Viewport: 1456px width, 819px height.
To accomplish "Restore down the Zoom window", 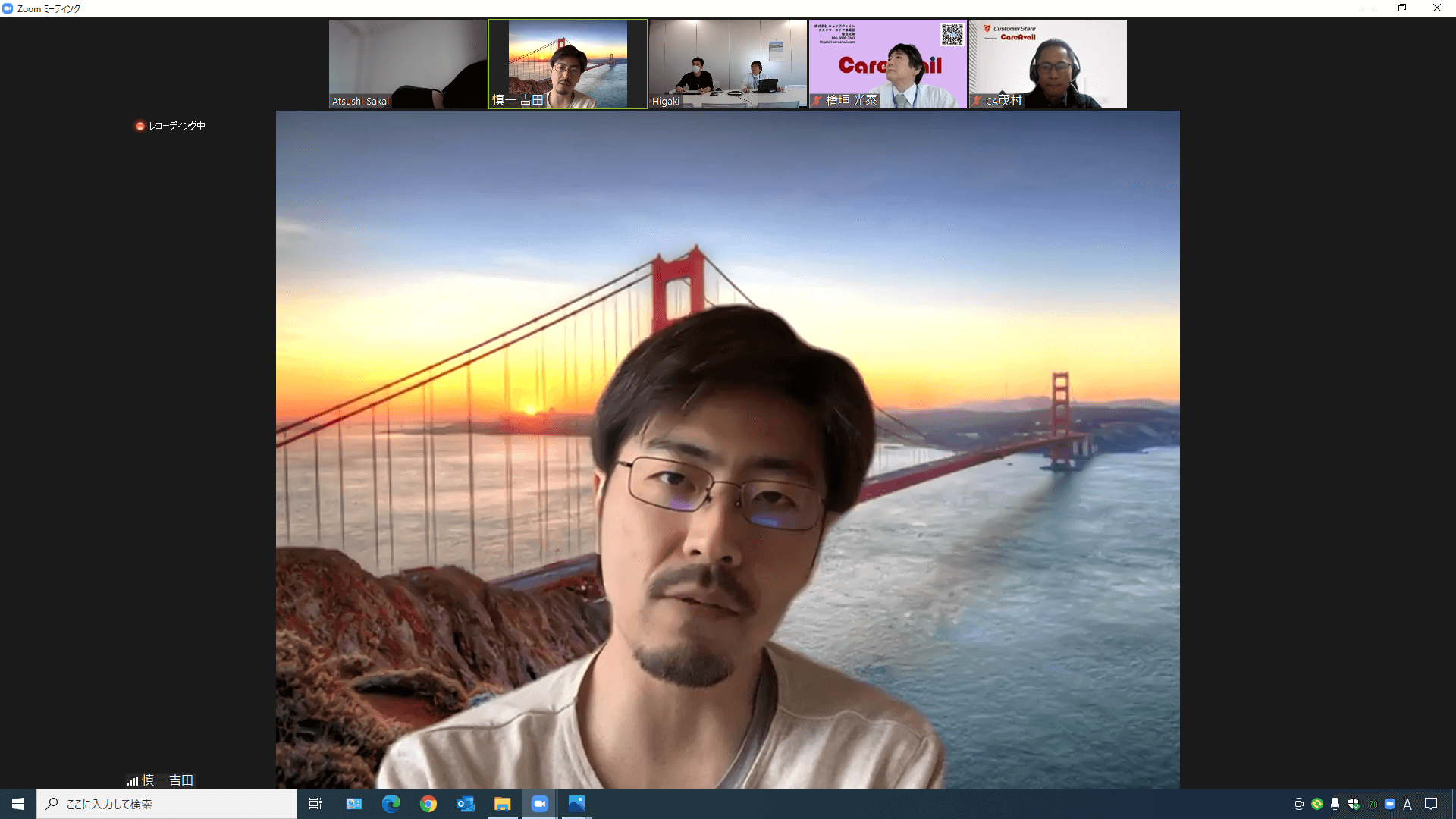I will pyautogui.click(x=1402, y=8).
